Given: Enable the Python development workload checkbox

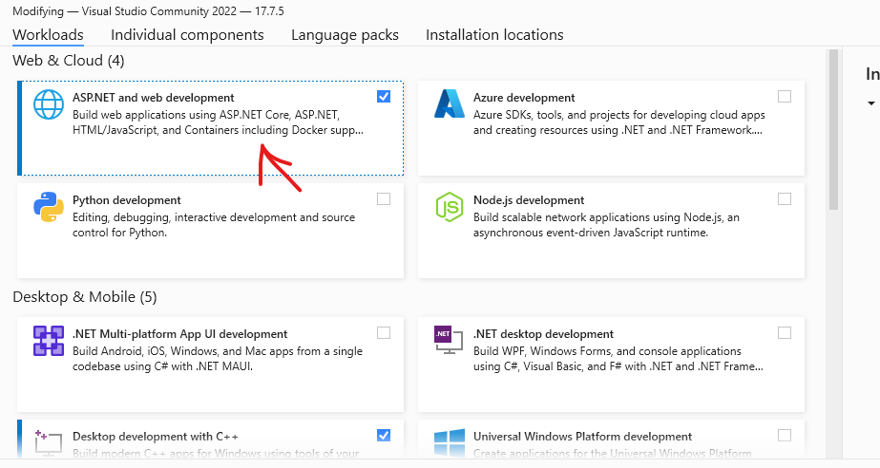Looking at the screenshot, I should click(x=384, y=199).
